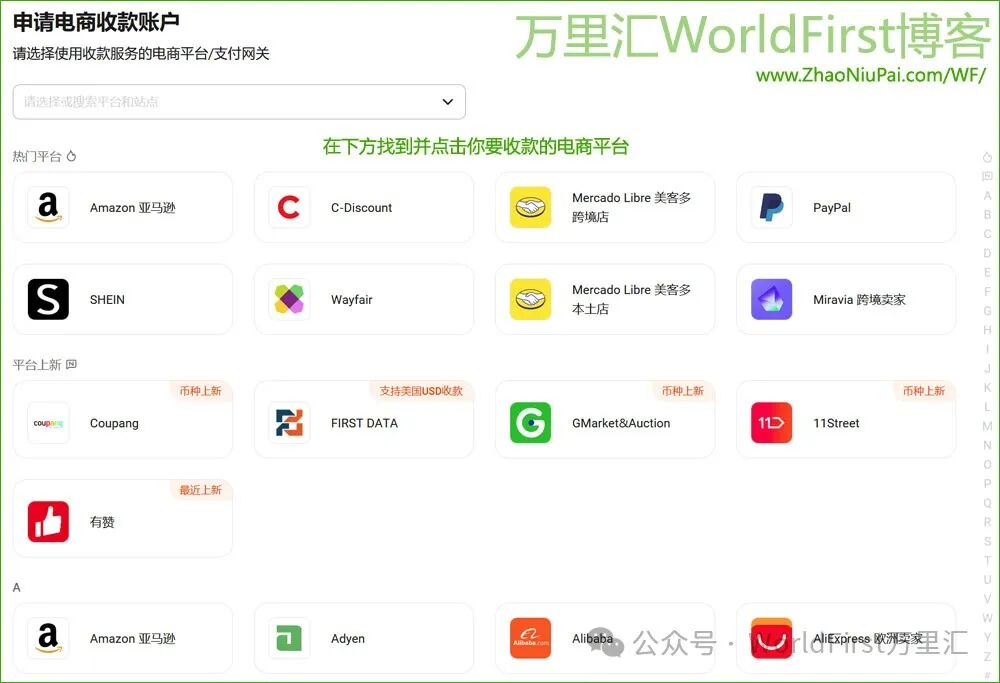
Task: Click the Coupang platform logo
Action: click(48, 423)
